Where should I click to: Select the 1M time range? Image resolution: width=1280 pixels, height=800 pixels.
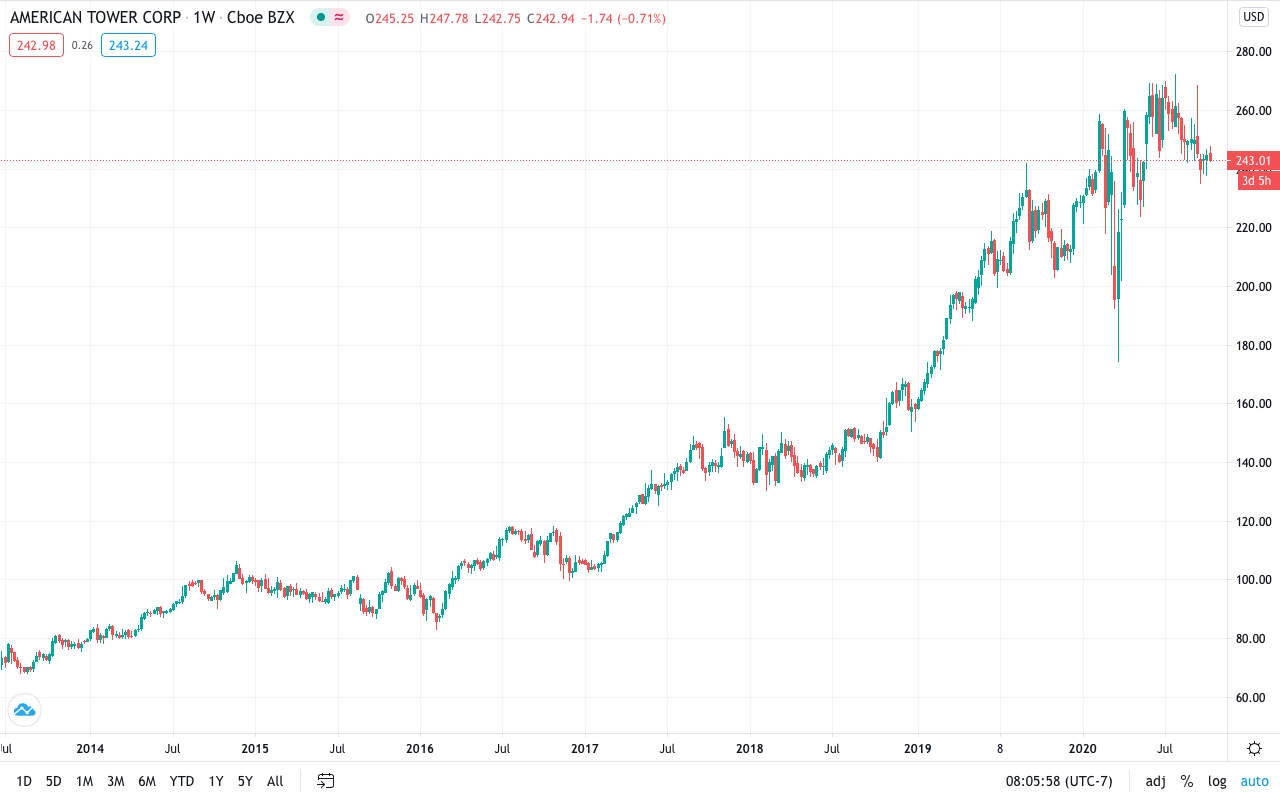(x=85, y=781)
